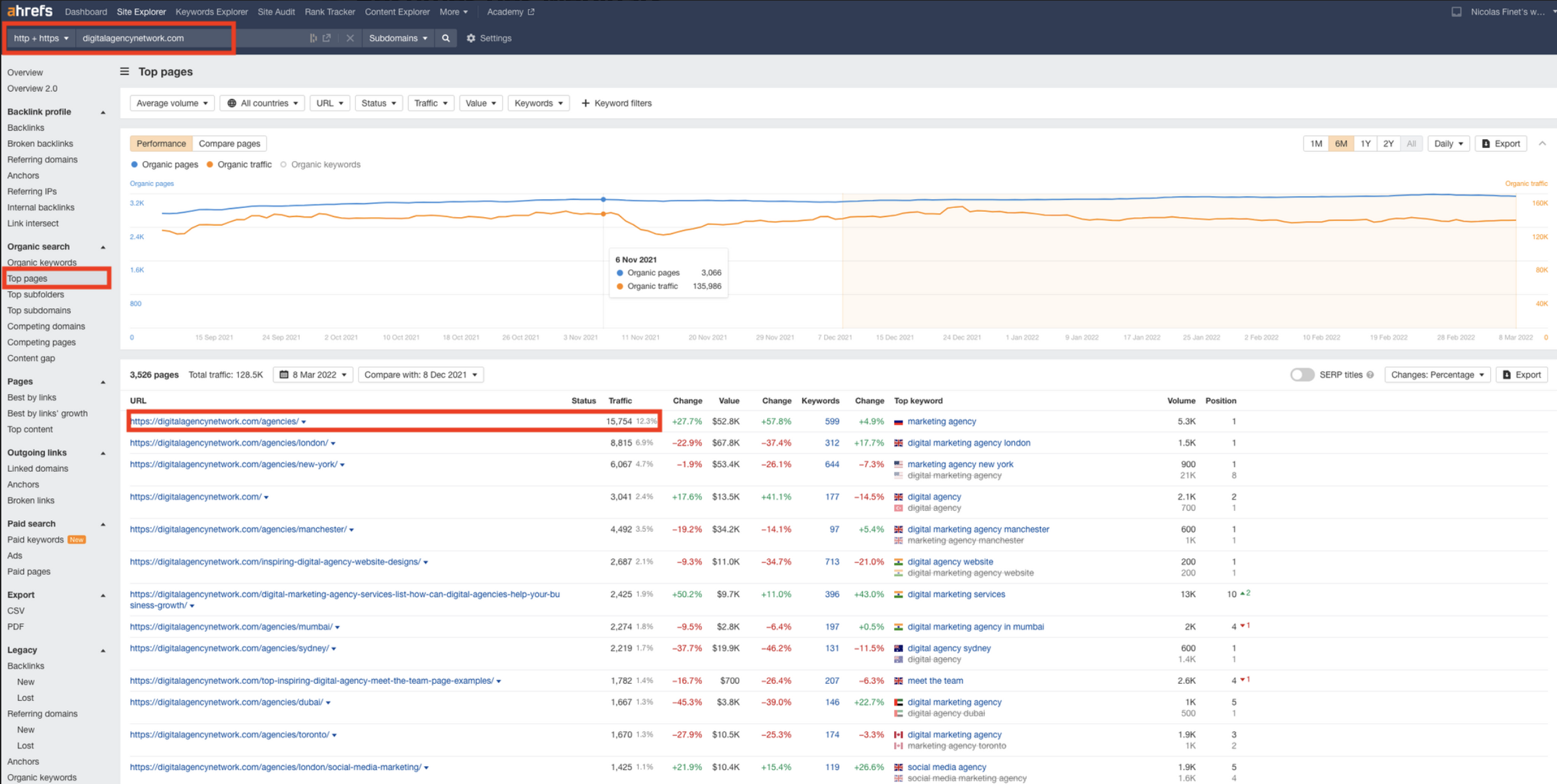Collapse the chart with the caret icon

point(1542,143)
